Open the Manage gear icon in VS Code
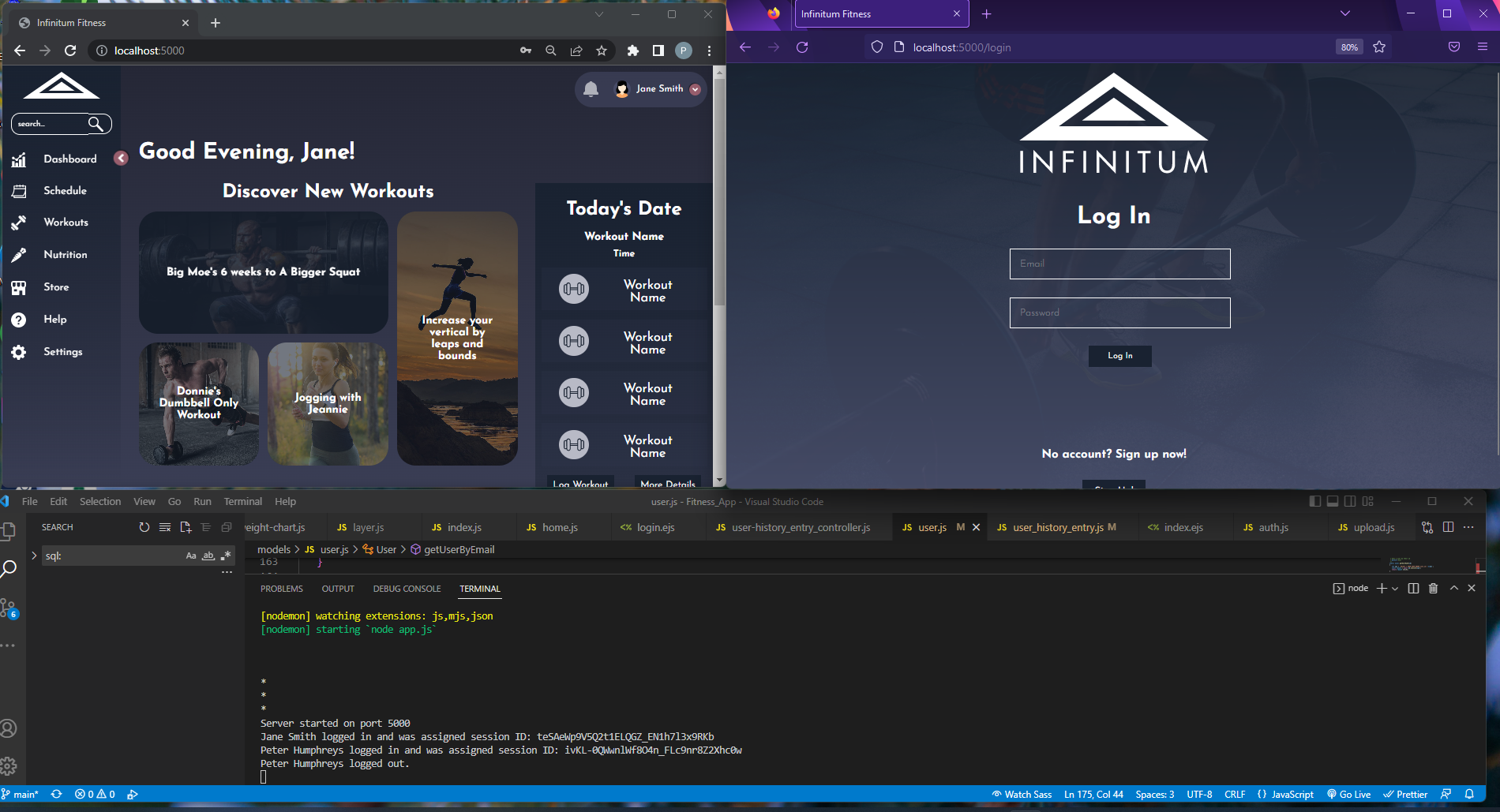The image size is (1500, 812). click(x=10, y=765)
